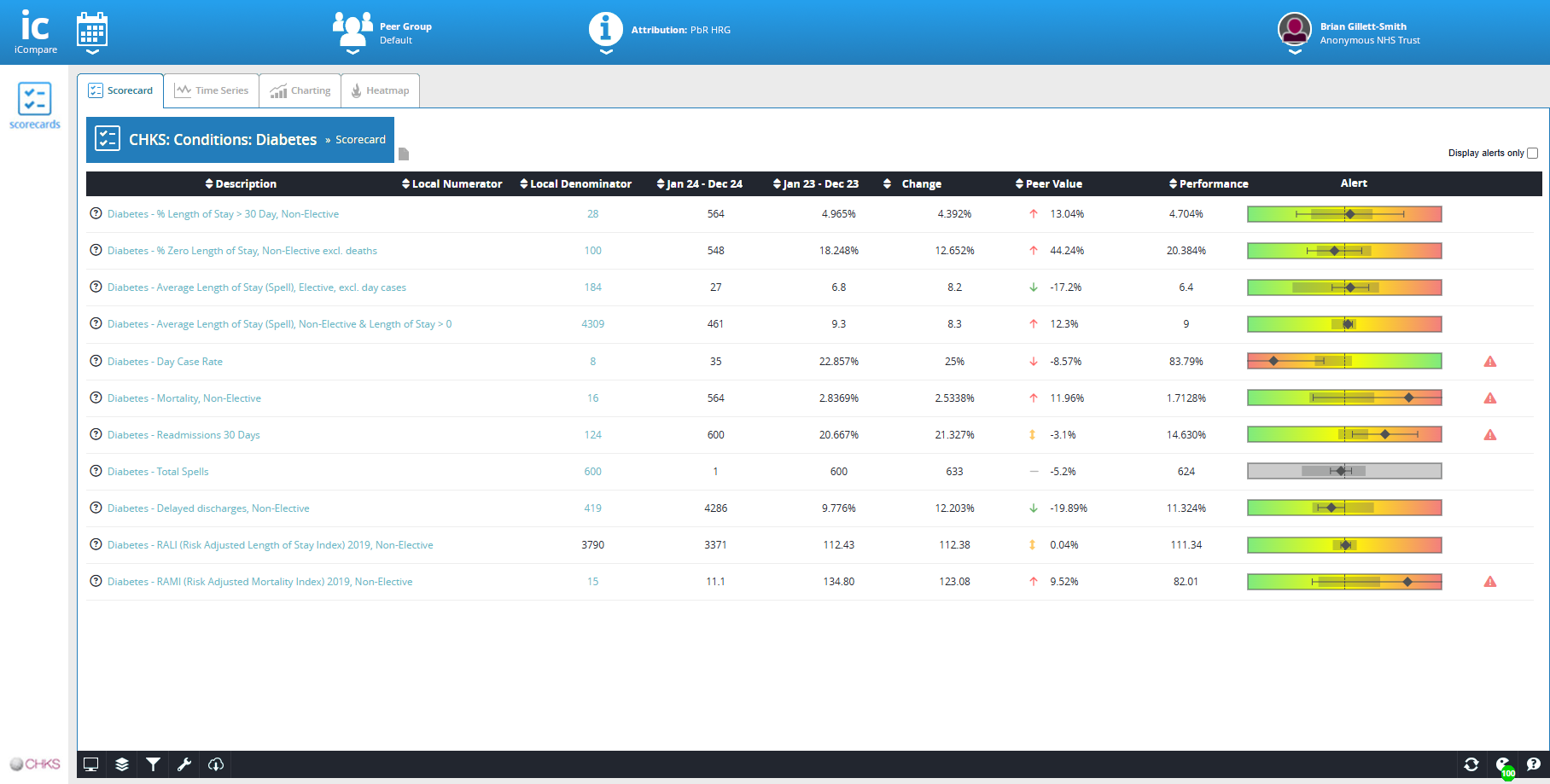The height and width of the screenshot is (784, 1550).
Task: Expand the Peer Group dropdown
Action: click(x=353, y=51)
